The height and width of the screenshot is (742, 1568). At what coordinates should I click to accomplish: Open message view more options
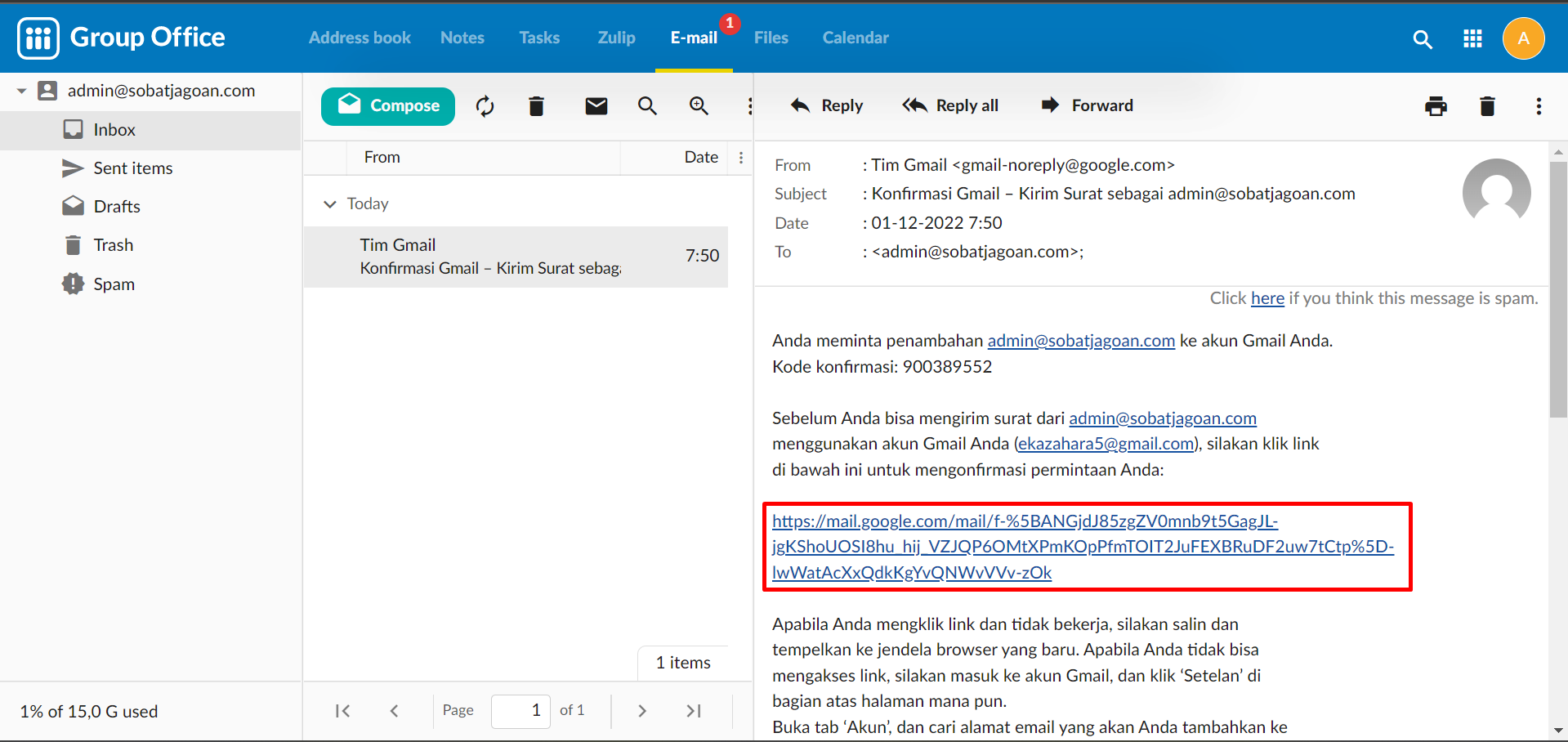pyautogui.click(x=1539, y=106)
